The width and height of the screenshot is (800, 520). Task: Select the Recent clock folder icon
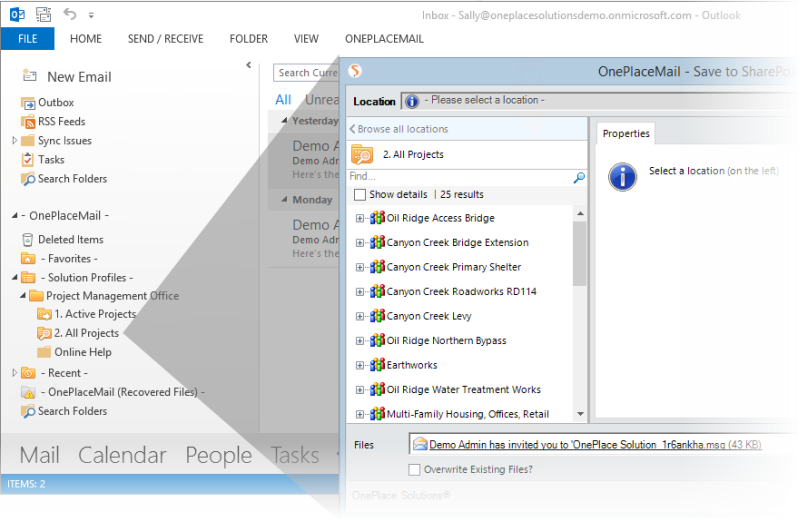tap(28, 373)
